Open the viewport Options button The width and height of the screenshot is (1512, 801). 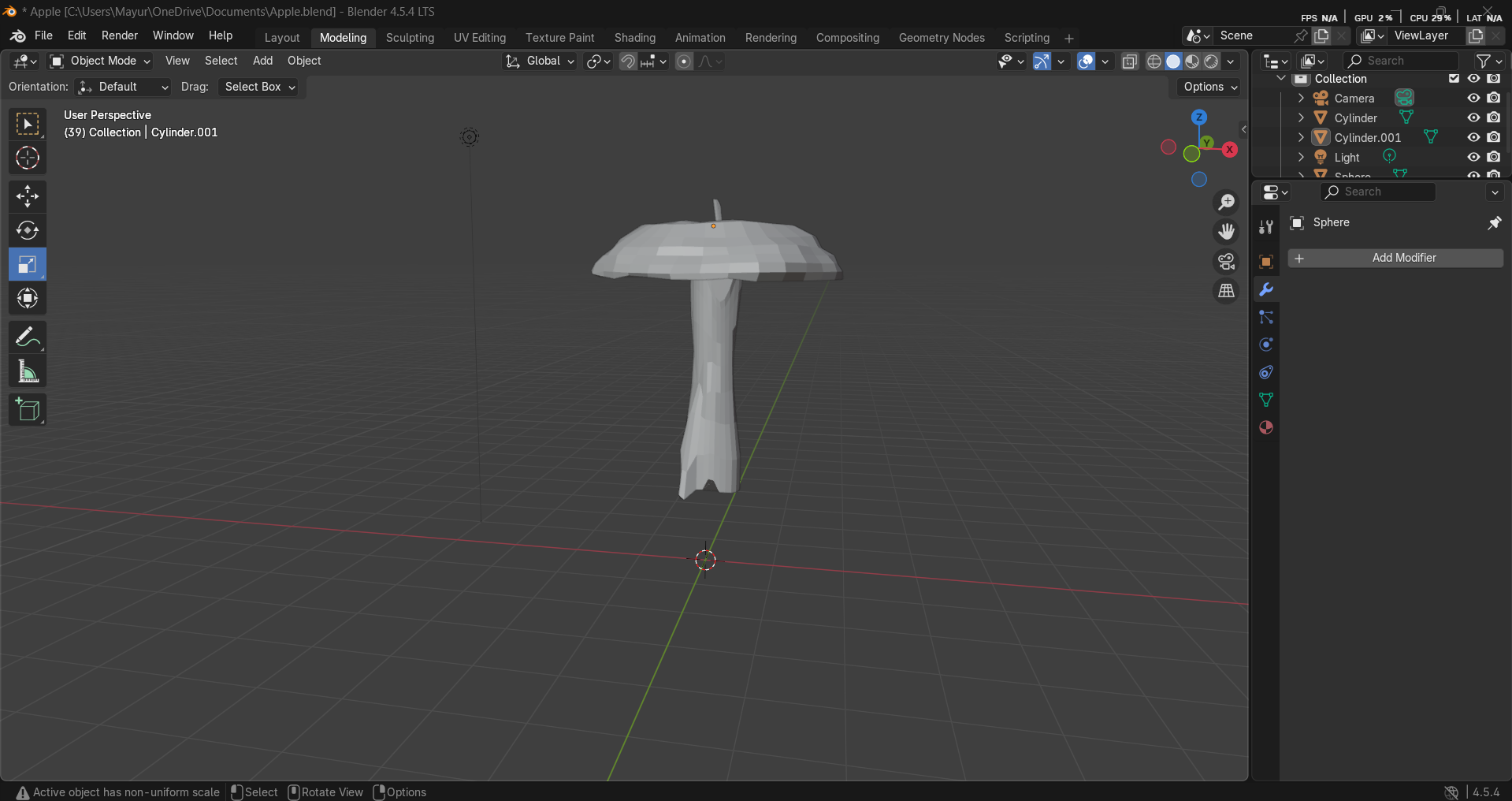click(1210, 87)
